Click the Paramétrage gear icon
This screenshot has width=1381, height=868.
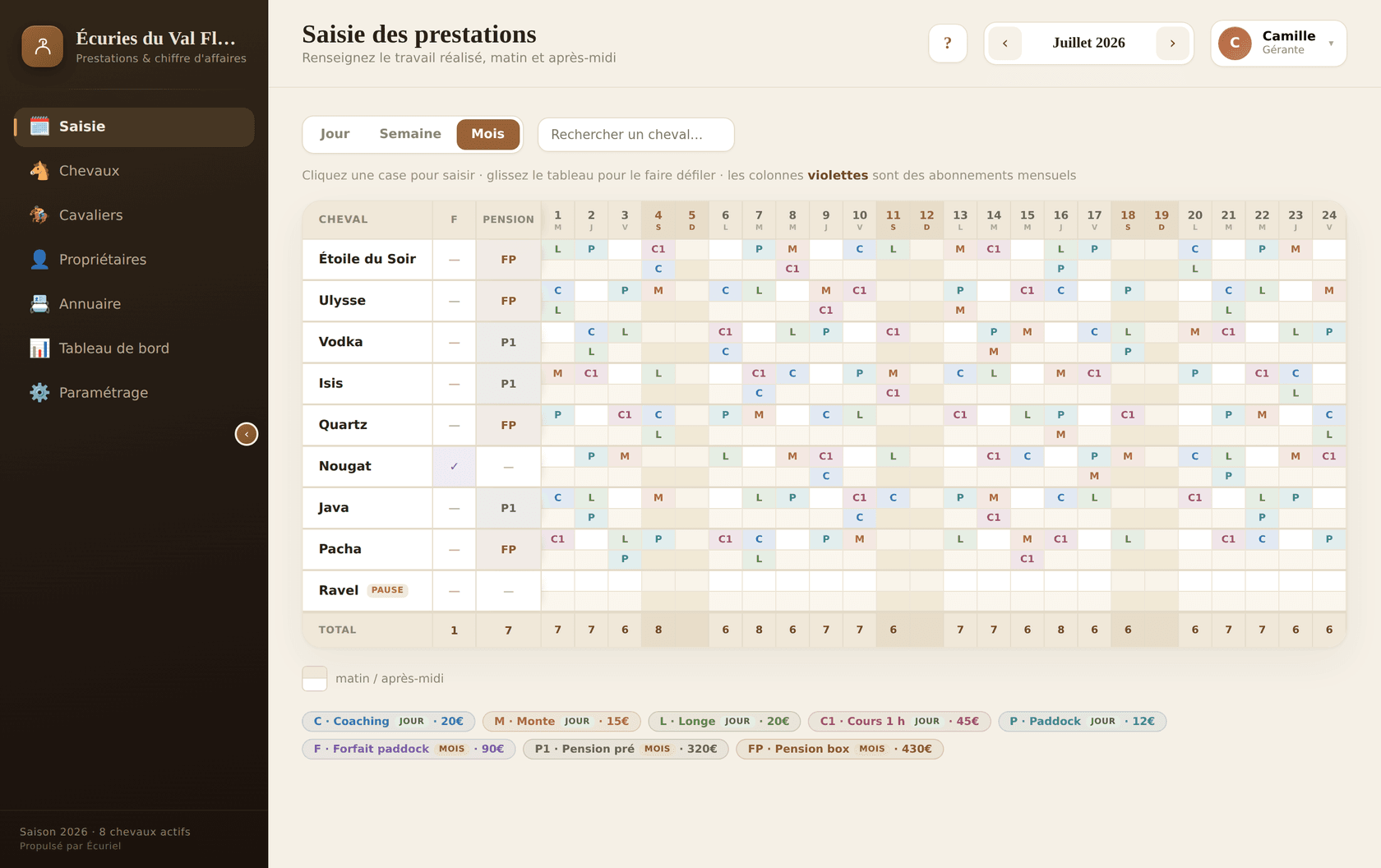click(x=39, y=392)
